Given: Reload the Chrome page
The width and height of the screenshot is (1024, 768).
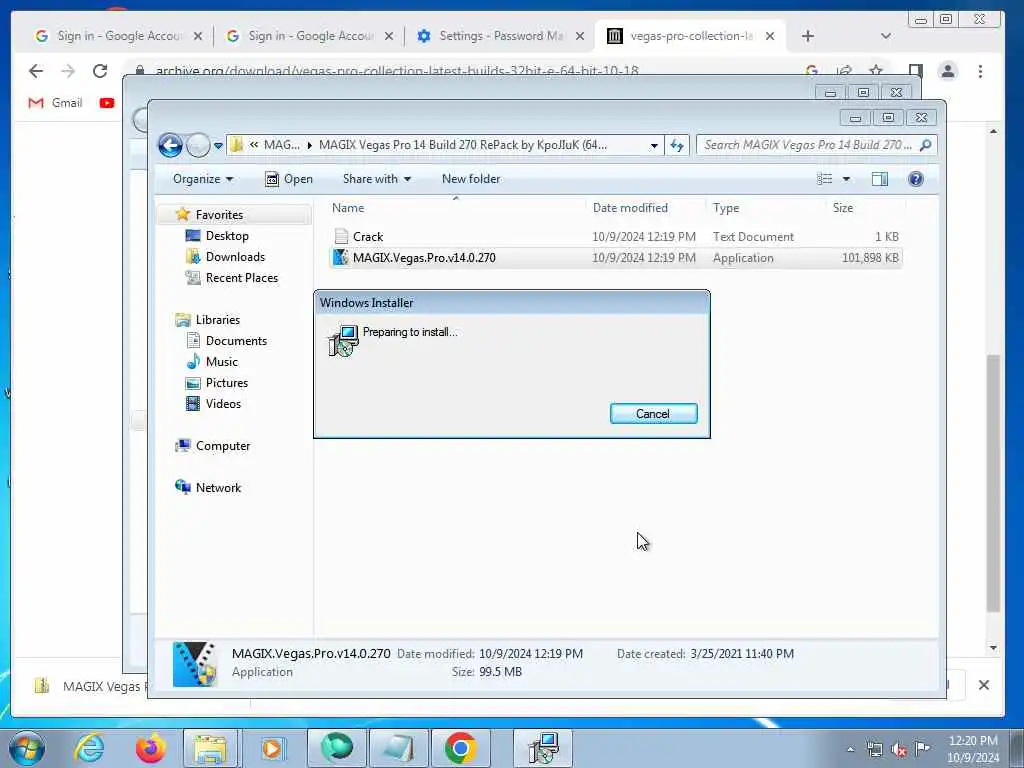Looking at the screenshot, I should click(100, 71).
